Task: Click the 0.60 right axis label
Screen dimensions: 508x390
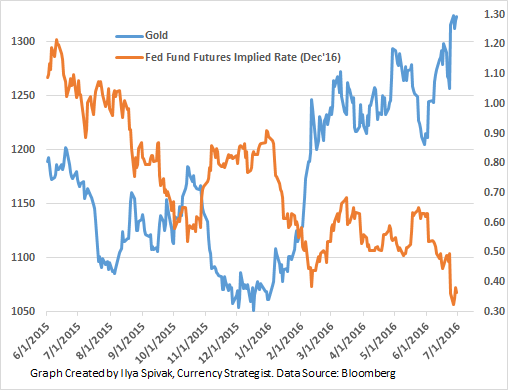Action: coord(494,222)
